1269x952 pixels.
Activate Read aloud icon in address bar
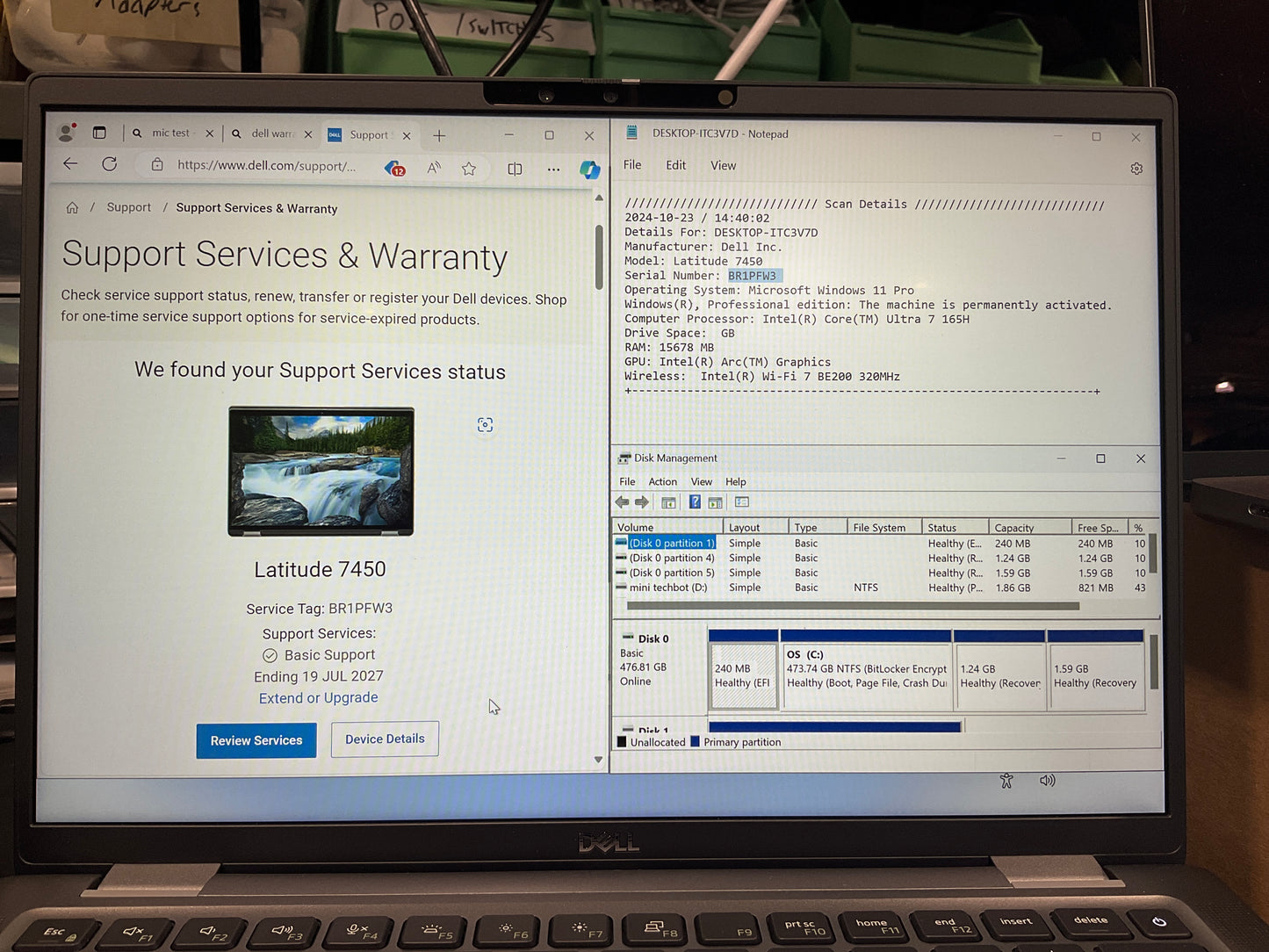click(x=434, y=168)
